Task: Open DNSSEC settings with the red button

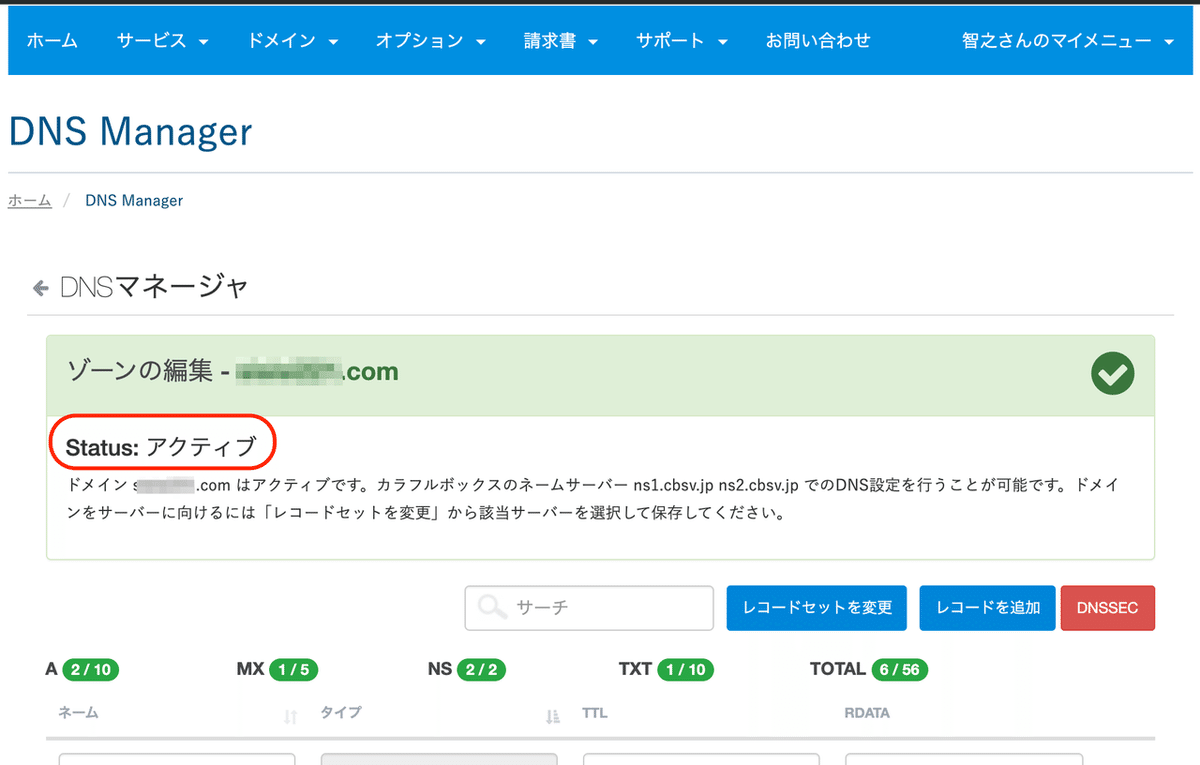Action: click(1108, 607)
